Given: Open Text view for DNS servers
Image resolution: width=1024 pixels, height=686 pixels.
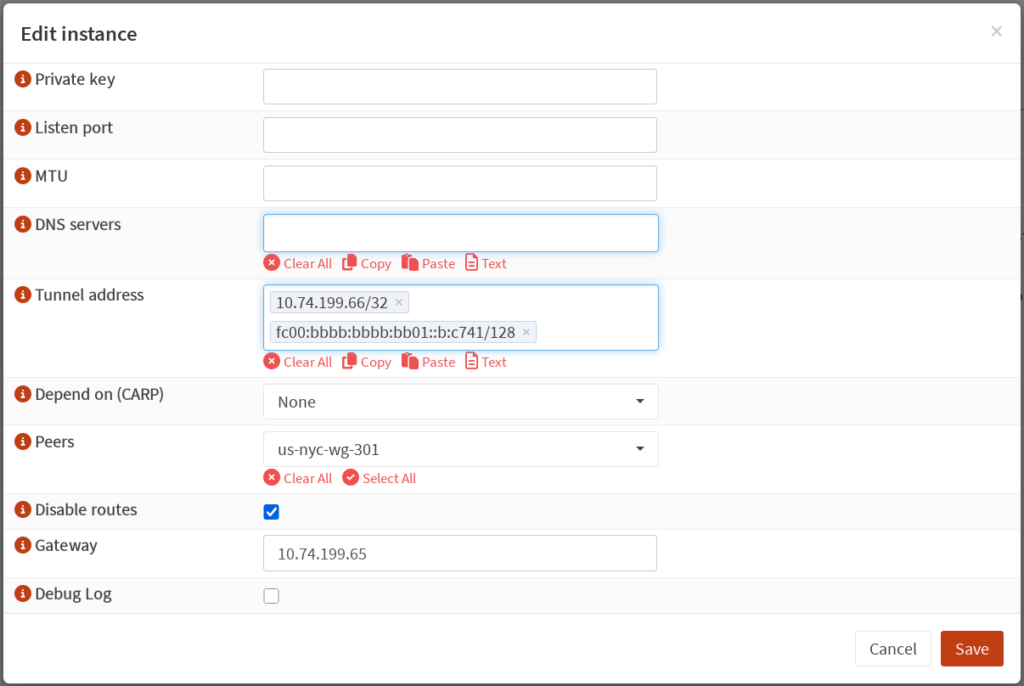Looking at the screenshot, I should (x=486, y=264).
